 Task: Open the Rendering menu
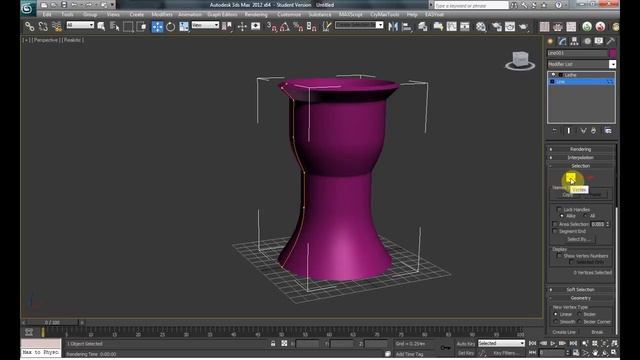pos(256,15)
